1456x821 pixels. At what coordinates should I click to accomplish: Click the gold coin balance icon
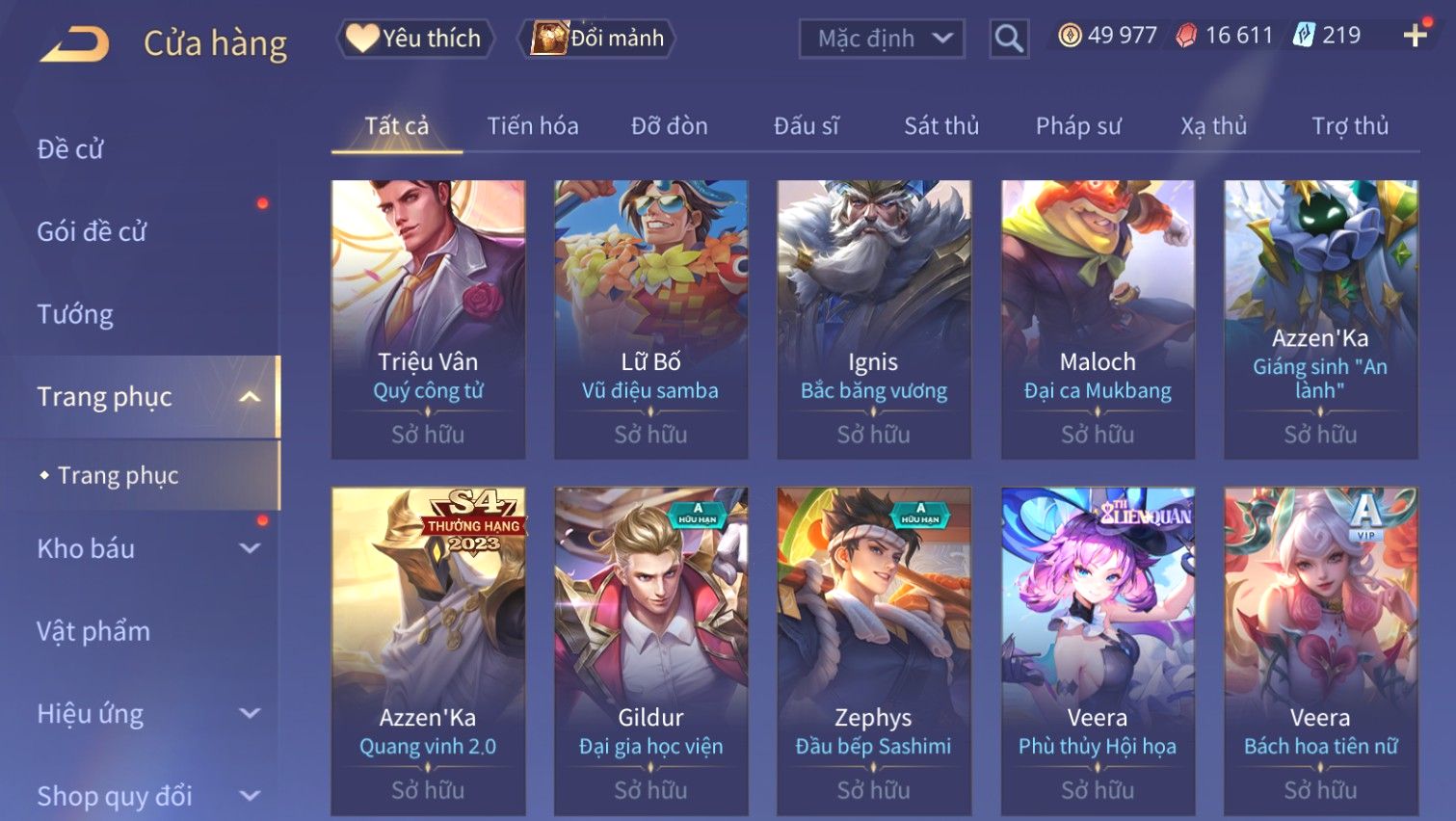point(1070,36)
